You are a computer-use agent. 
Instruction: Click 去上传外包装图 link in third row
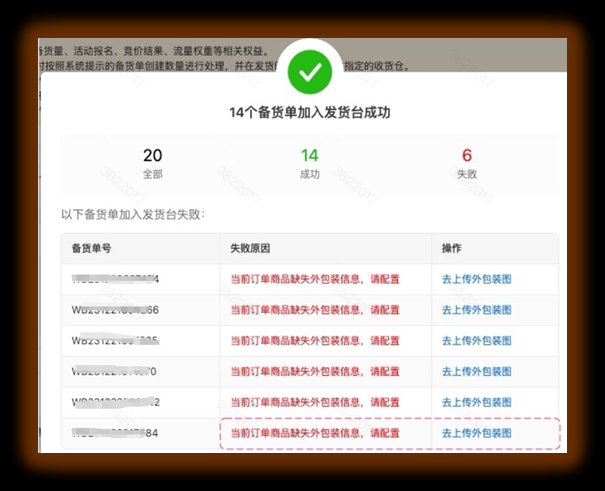coord(476,341)
